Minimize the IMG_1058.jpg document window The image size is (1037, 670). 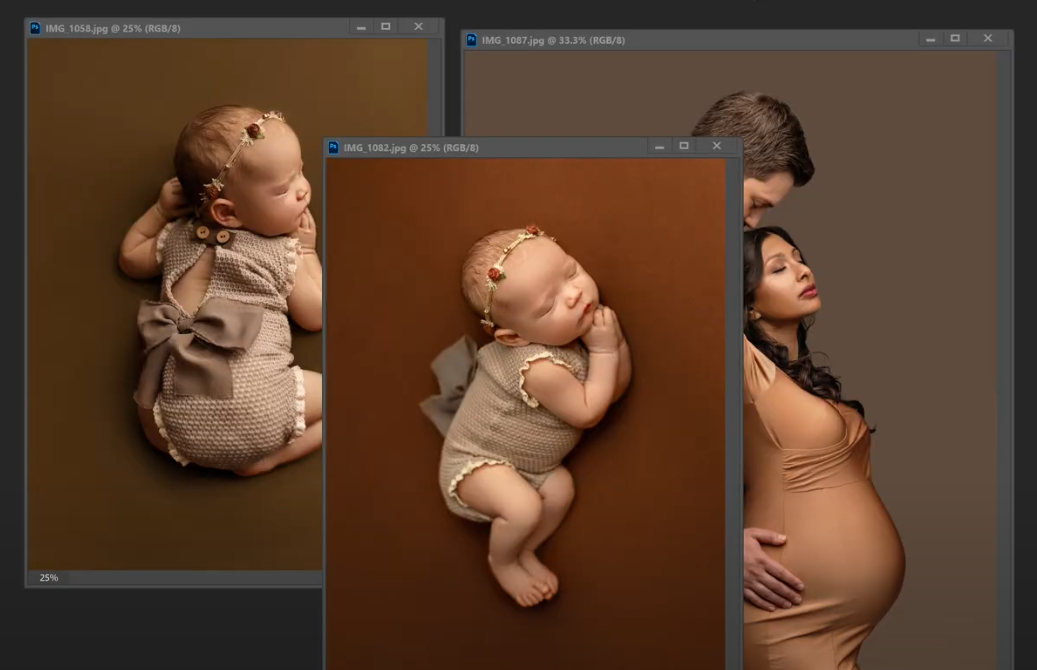[x=361, y=27]
